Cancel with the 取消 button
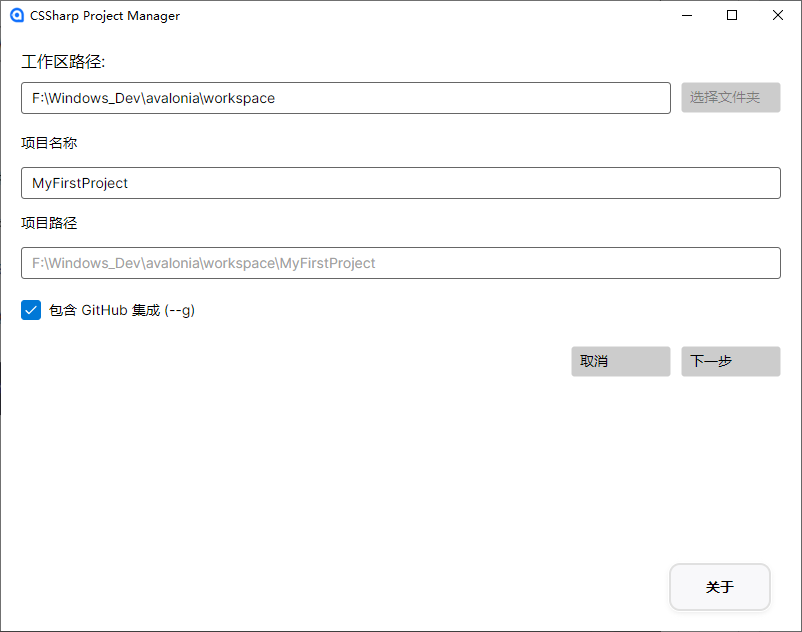The image size is (802, 632). click(620, 361)
